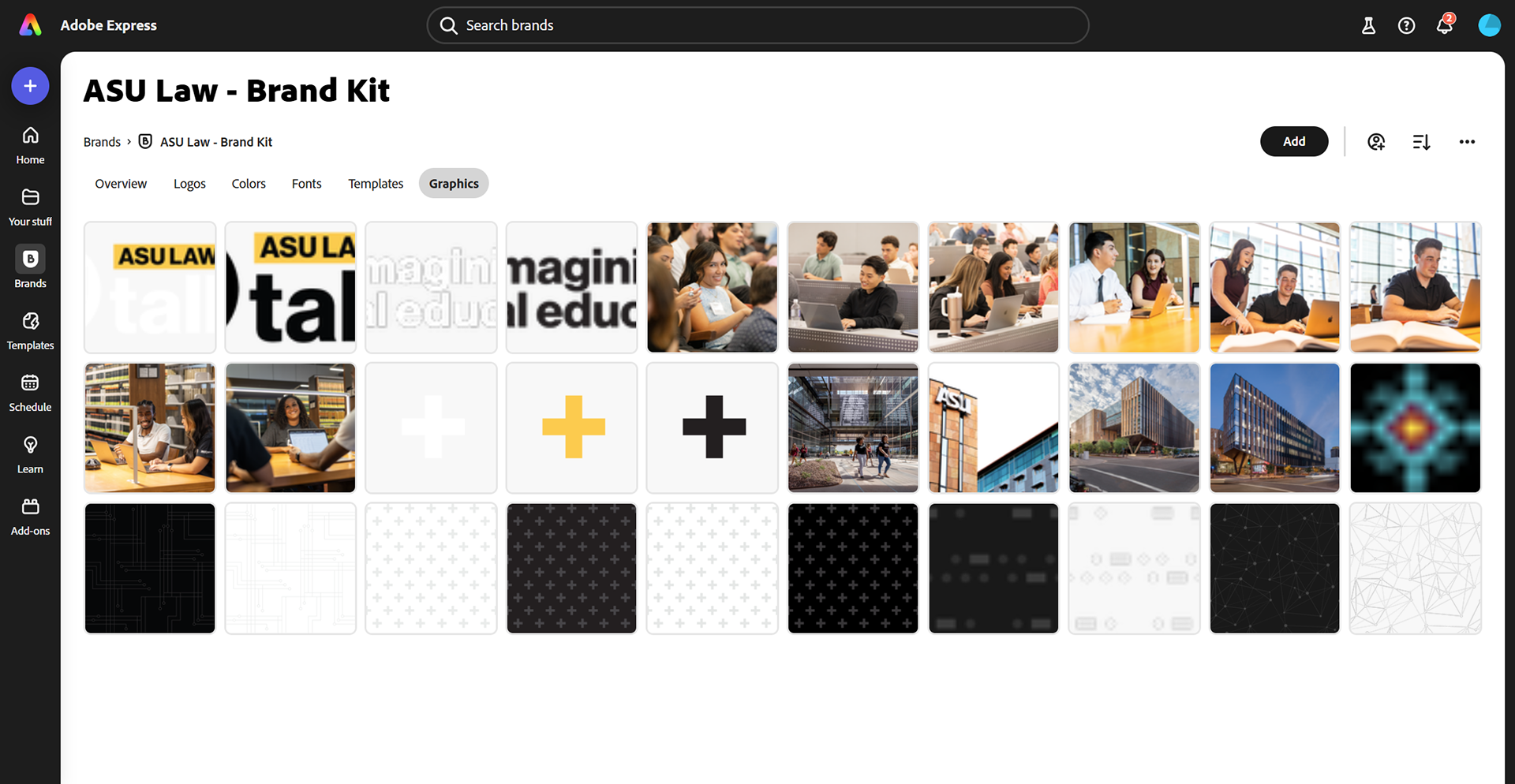1515x784 pixels.
Task: Select the black ASU LAW talk graphic
Action: pos(290,287)
